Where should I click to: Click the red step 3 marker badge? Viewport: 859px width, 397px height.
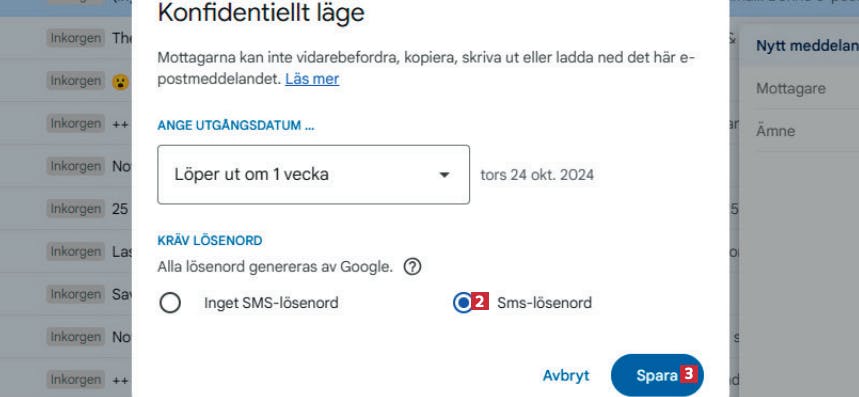689,374
